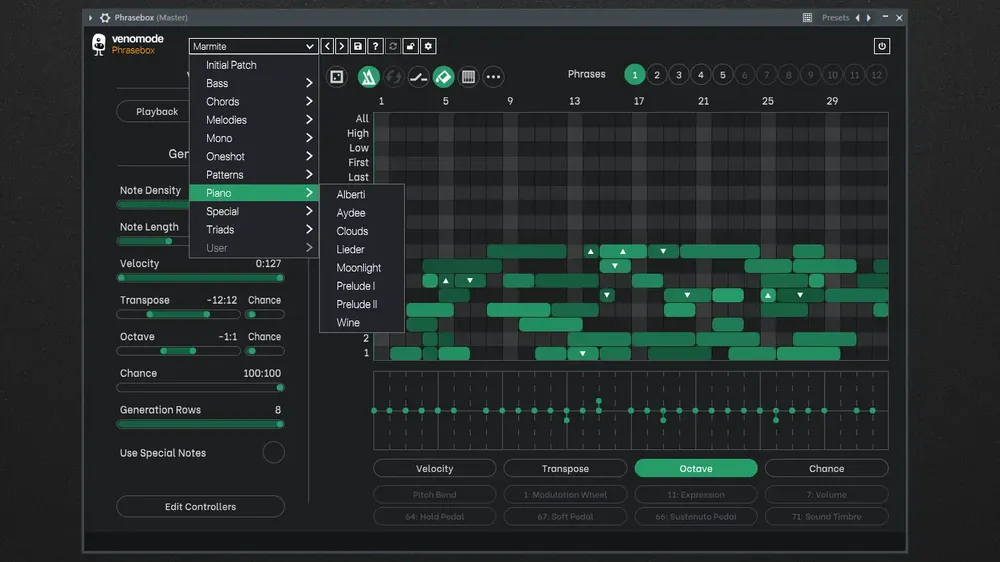Image resolution: width=1000 pixels, height=562 pixels.
Task: Adjust the Generation Rows slider
Action: pyautogui.click(x=200, y=424)
